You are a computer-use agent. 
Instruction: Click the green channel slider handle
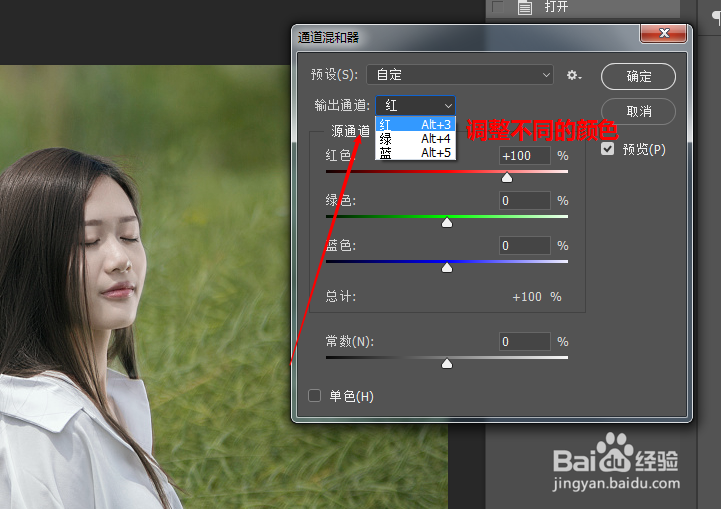click(x=446, y=223)
